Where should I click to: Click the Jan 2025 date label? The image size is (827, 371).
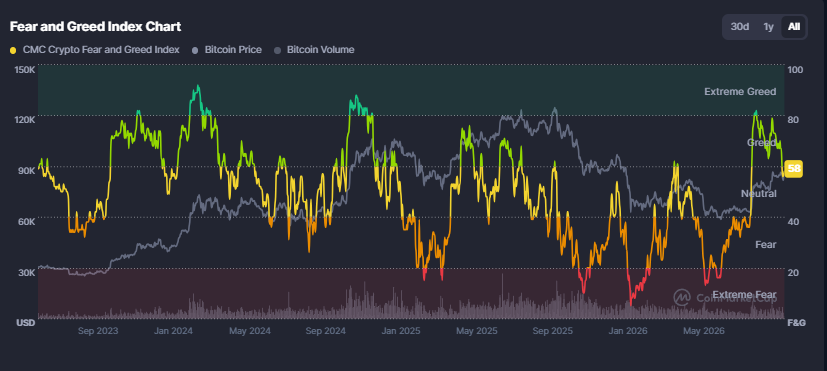tap(401, 331)
